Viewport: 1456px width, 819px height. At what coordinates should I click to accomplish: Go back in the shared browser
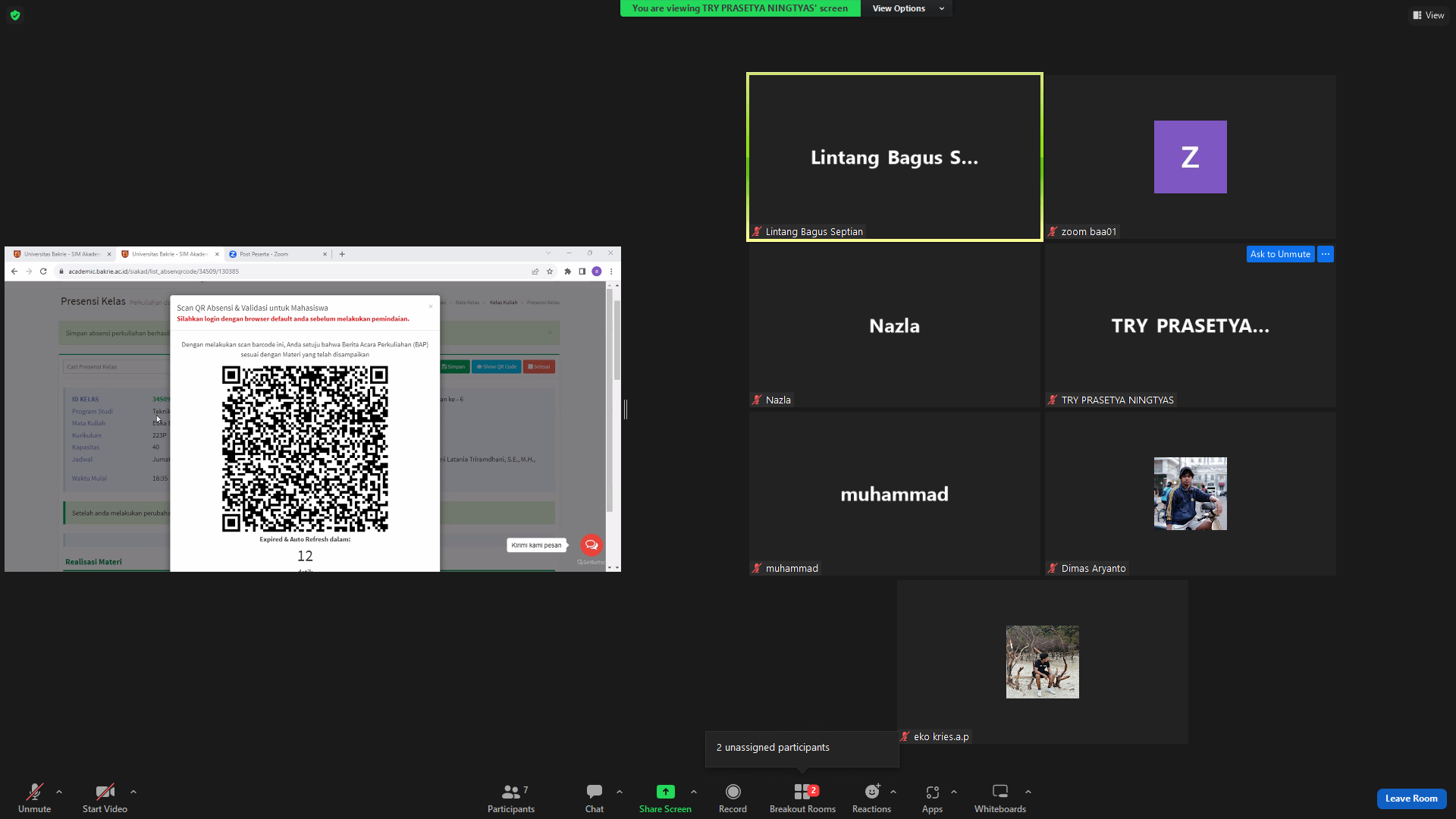pyautogui.click(x=14, y=271)
